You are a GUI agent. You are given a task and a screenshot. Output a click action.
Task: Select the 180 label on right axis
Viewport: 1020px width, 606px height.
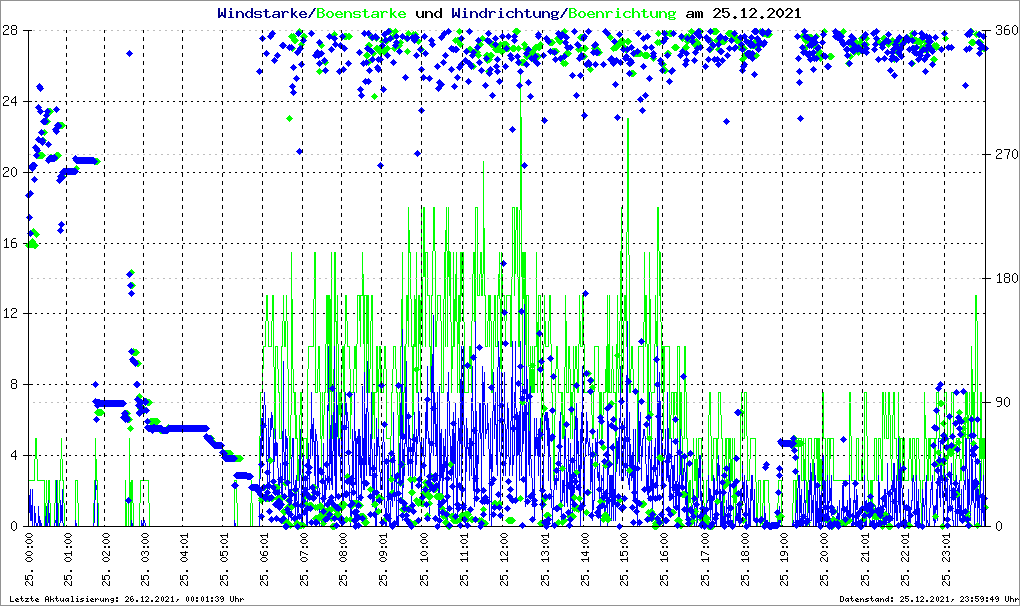(x=1003, y=279)
